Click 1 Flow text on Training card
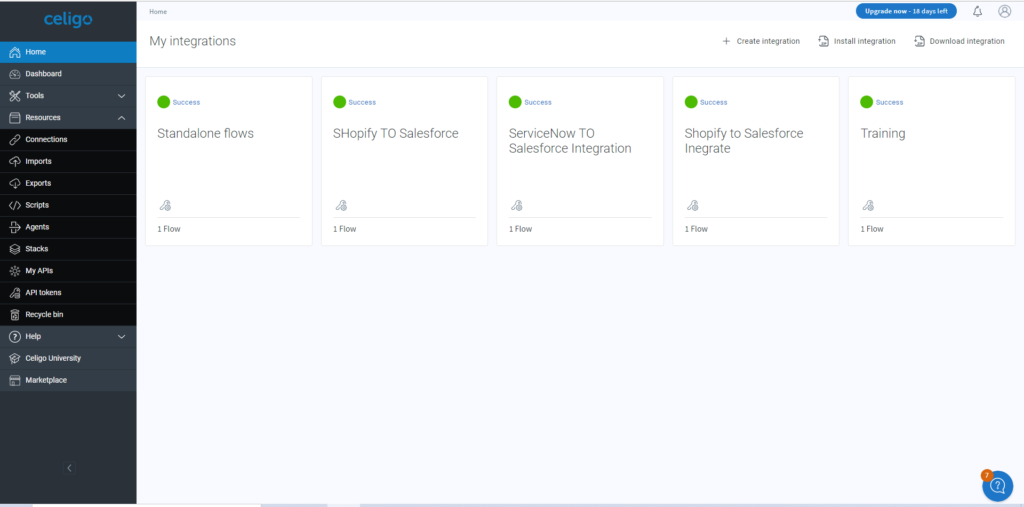1024x507 pixels. click(872, 229)
